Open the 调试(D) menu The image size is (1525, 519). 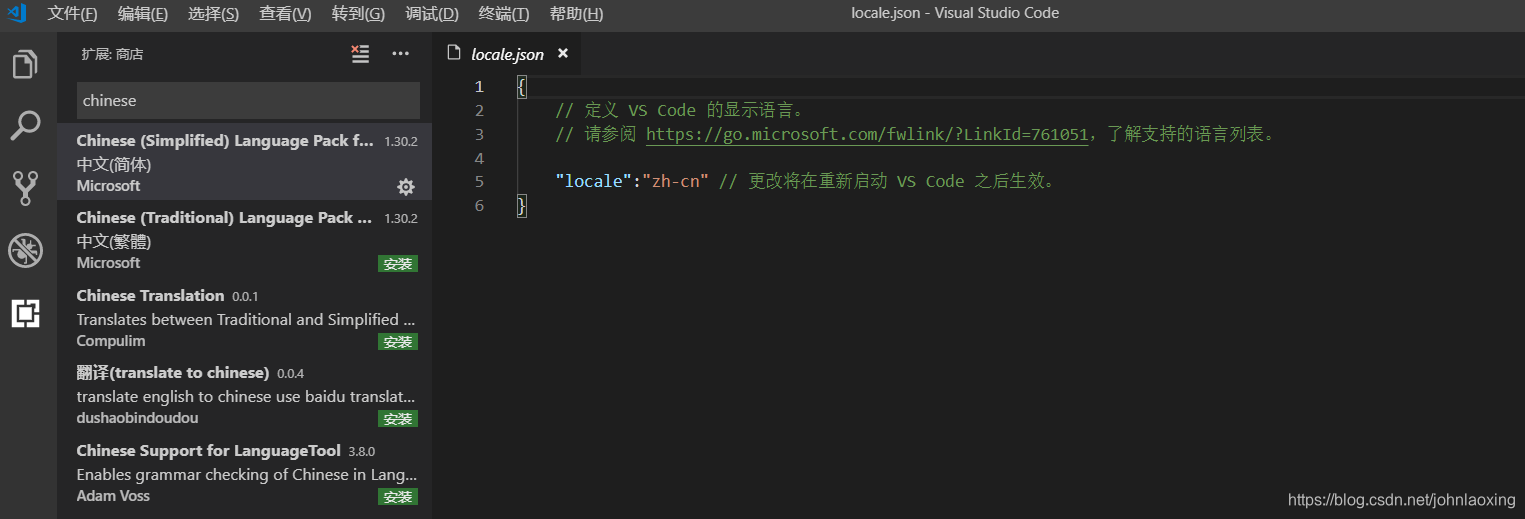tap(432, 13)
